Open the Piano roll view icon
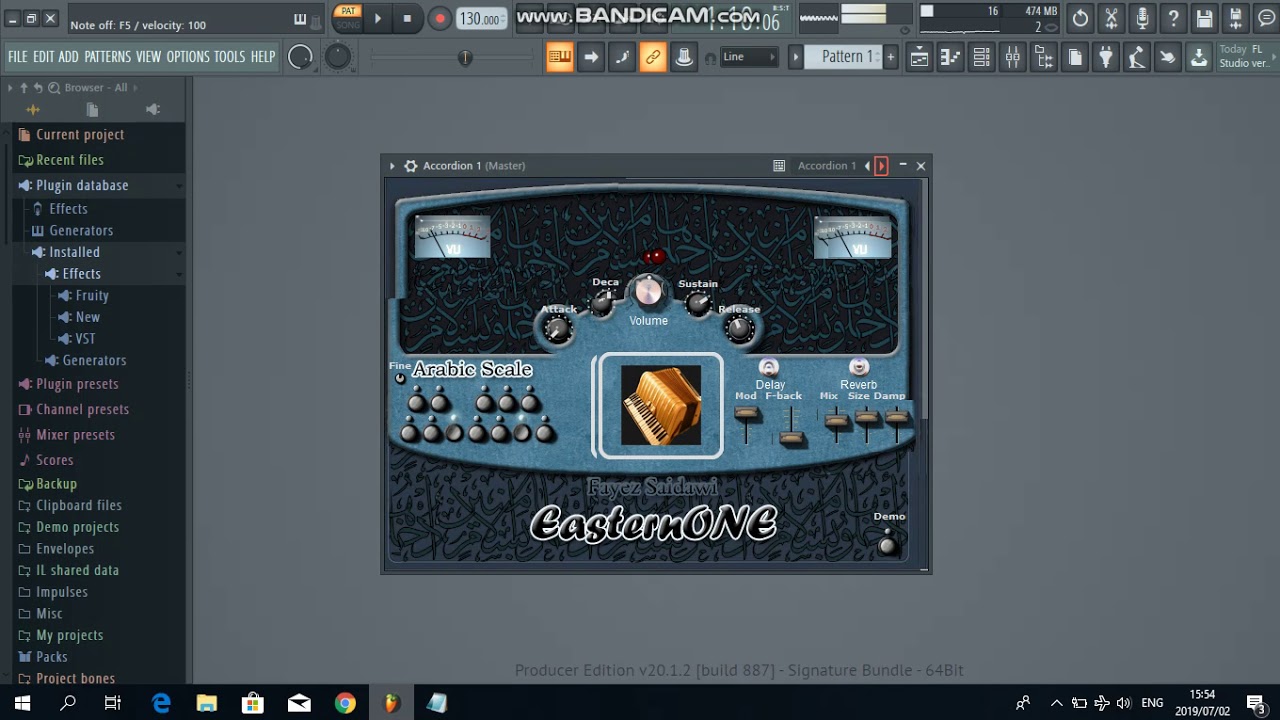The height and width of the screenshot is (720, 1280). click(x=950, y=58)
